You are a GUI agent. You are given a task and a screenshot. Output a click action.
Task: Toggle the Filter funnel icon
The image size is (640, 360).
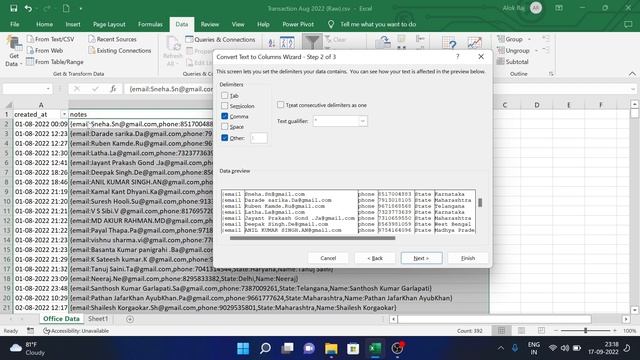[x=312, y=42]
